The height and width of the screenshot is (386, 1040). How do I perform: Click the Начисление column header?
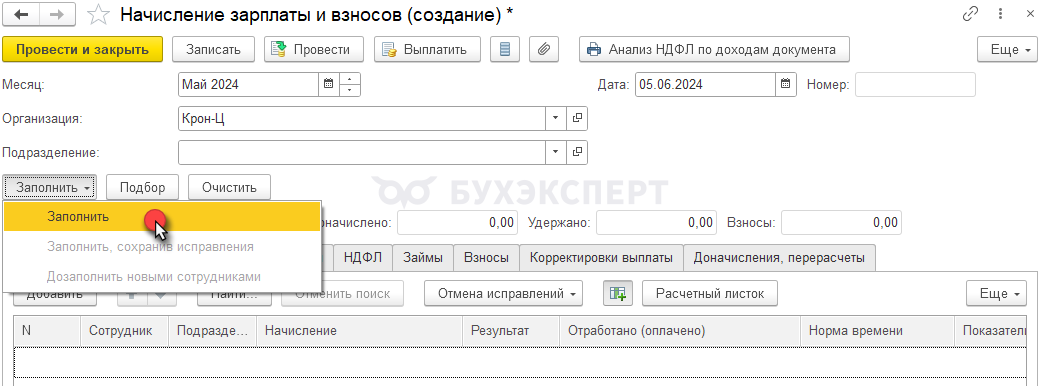click(x=359, y=330)
